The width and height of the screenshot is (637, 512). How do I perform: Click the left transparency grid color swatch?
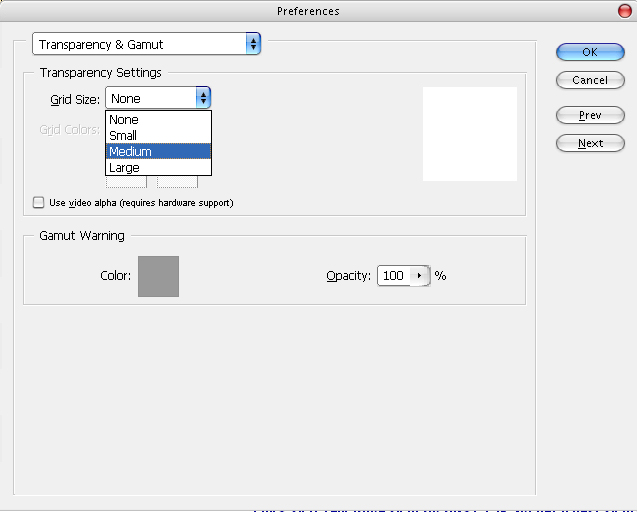coord(127,182)
